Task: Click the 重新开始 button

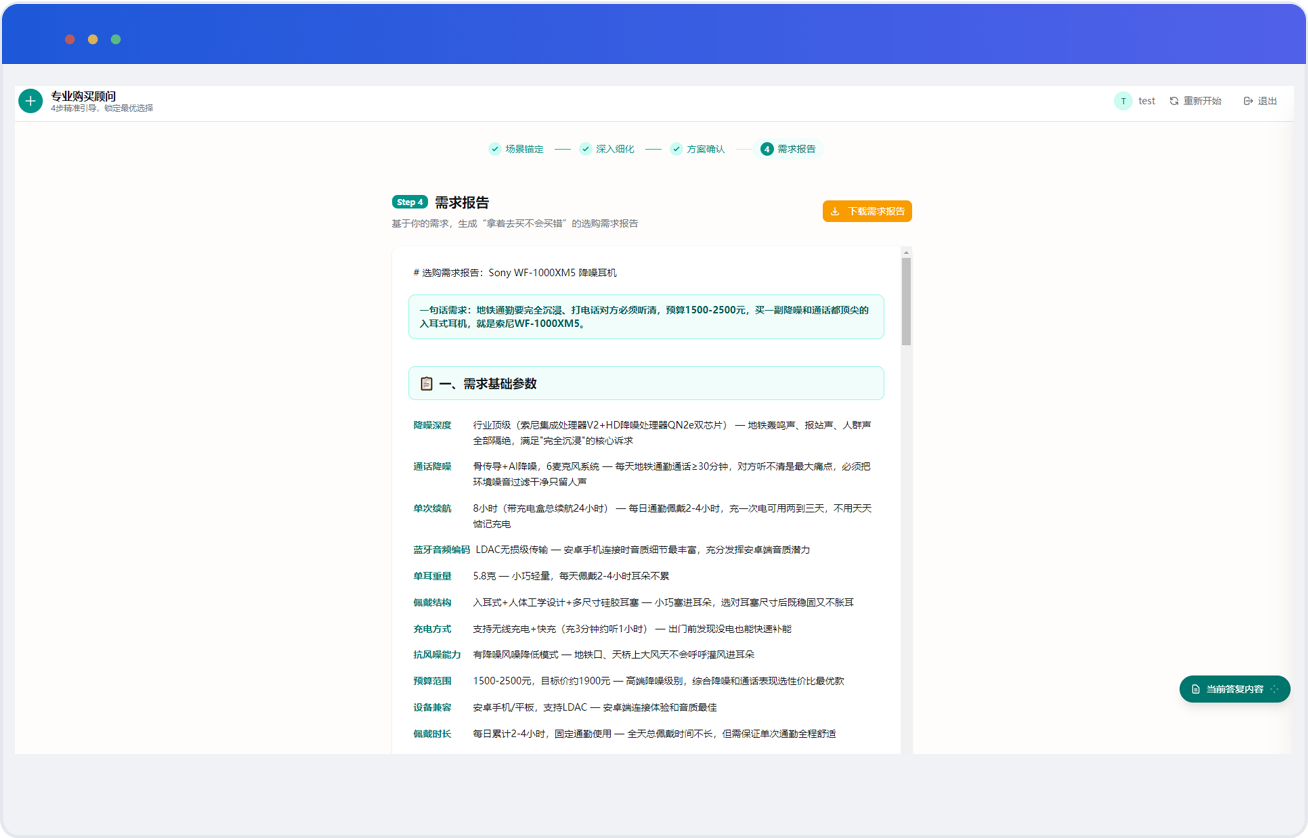Action: (x=1195, y=101)
